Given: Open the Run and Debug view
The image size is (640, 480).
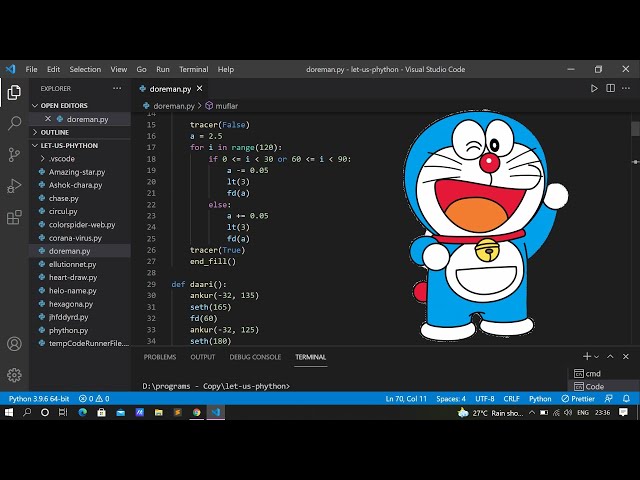Looking at the screenshot, I should [x=14, y=186].
